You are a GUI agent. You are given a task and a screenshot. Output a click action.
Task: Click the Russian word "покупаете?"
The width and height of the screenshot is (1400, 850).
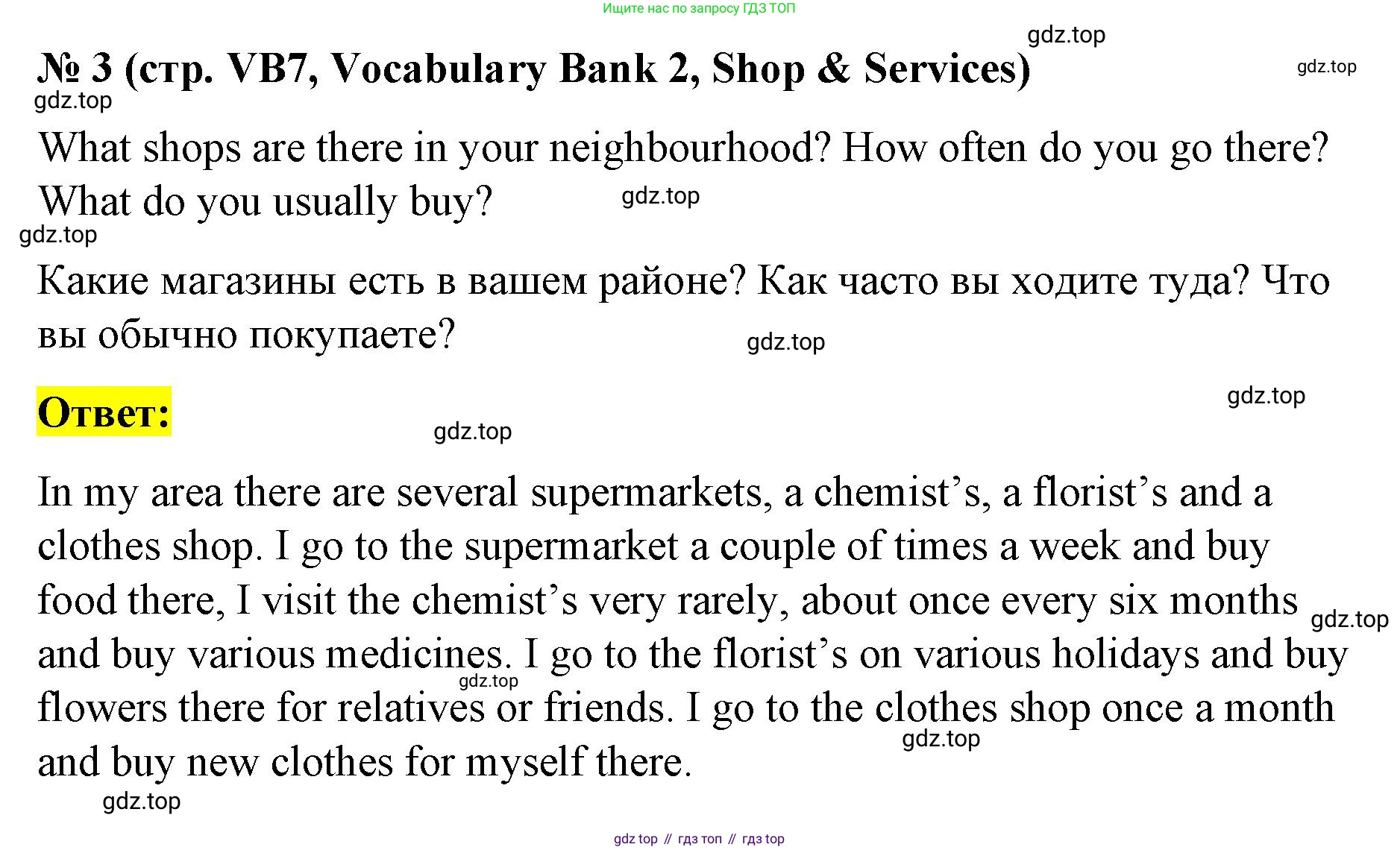click(x=351, y=334)
